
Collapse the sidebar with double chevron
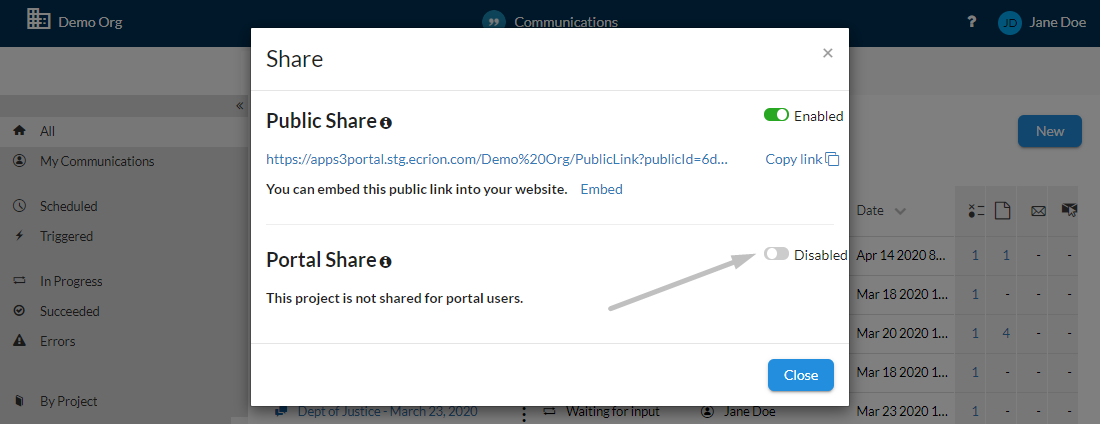(x=239, y=106)
